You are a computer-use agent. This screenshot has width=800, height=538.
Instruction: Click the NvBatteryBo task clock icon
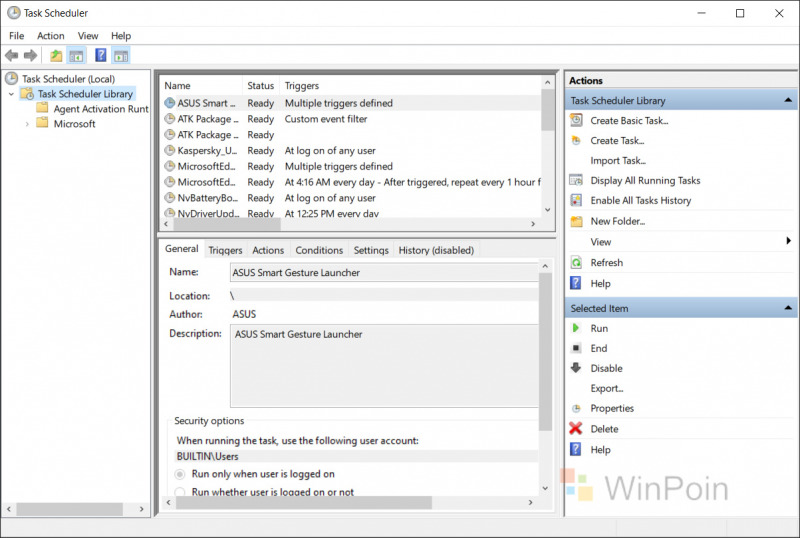(169, 198)
